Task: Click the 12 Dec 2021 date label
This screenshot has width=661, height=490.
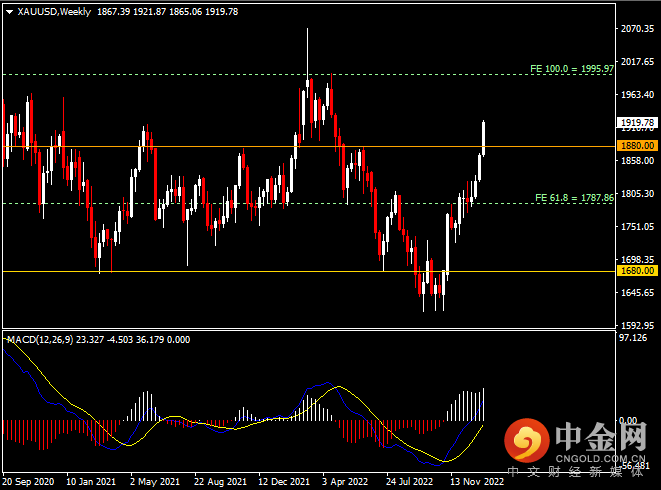Action: (x=284, y=482)
